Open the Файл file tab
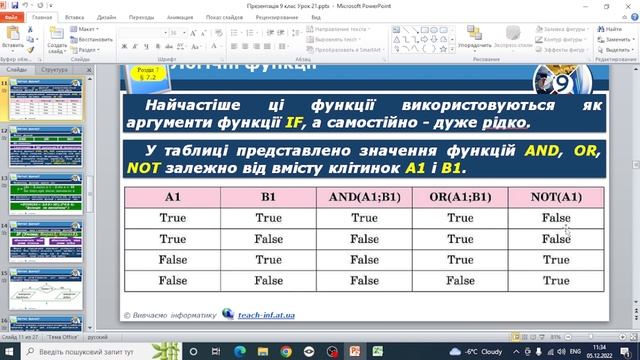 point(11,17)
